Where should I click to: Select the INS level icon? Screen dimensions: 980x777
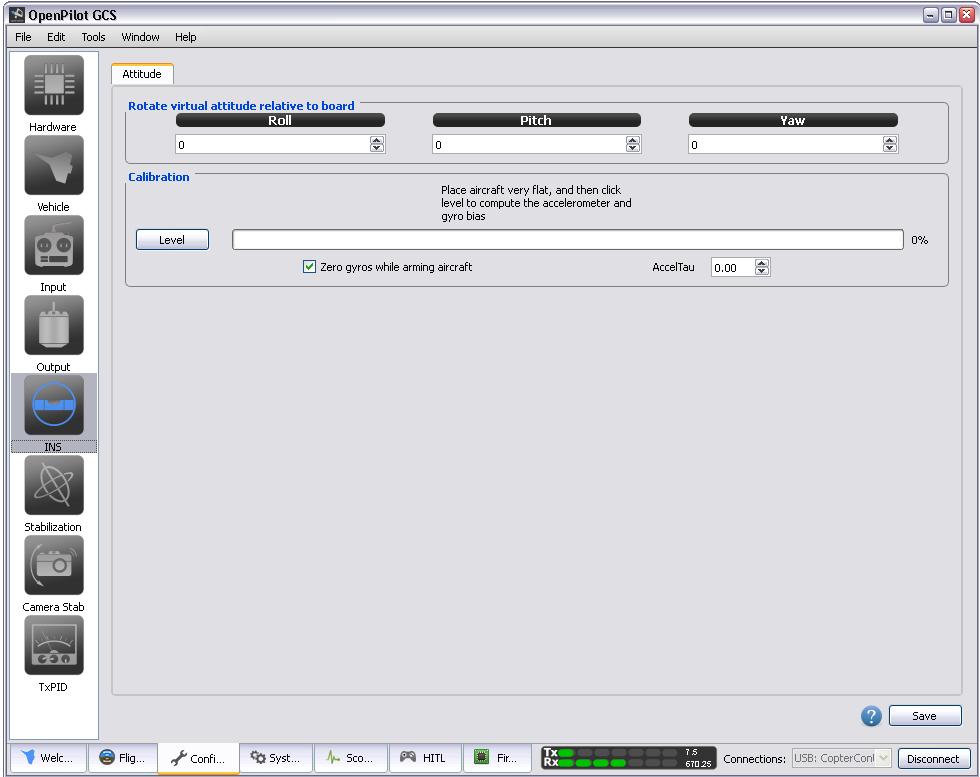(x=54, y=406)
